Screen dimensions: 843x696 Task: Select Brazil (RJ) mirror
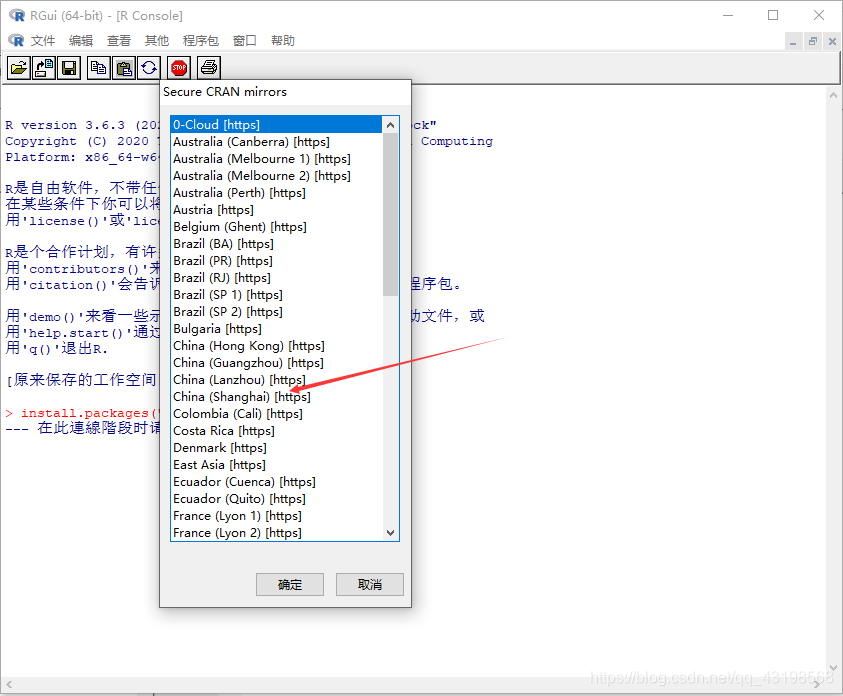pyautogui.click(x=276, y=278)
